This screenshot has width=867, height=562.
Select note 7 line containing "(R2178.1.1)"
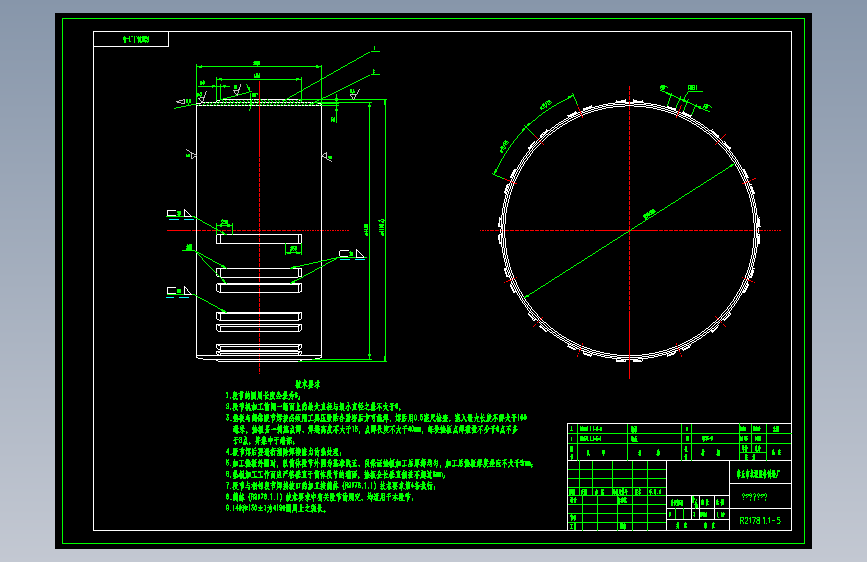pyautogui.click(x=331, y=486)
